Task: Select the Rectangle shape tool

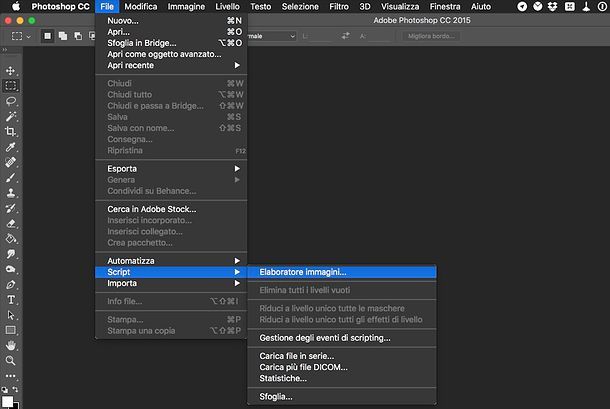Action: pos(11,330)
